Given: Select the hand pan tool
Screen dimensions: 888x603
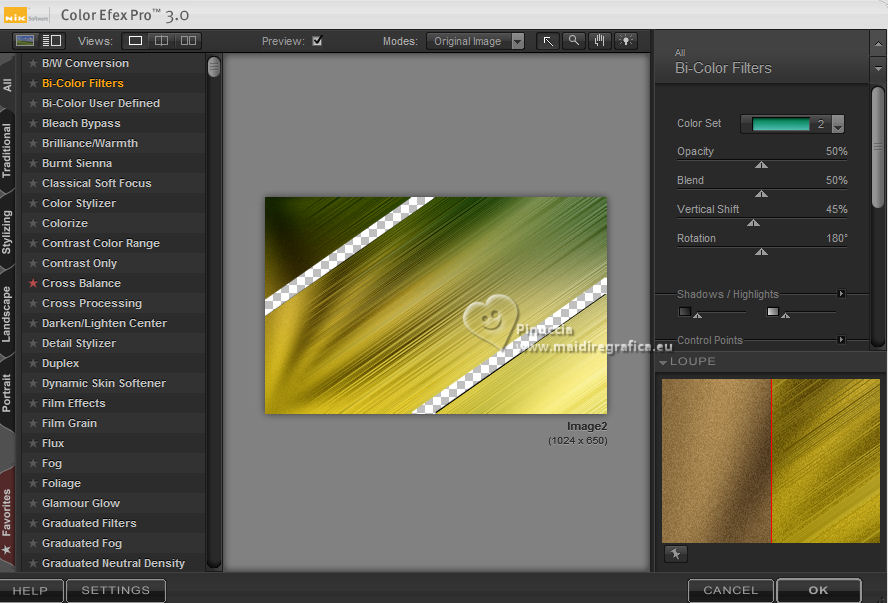Looking at the screenshot, I should [600, 41].
